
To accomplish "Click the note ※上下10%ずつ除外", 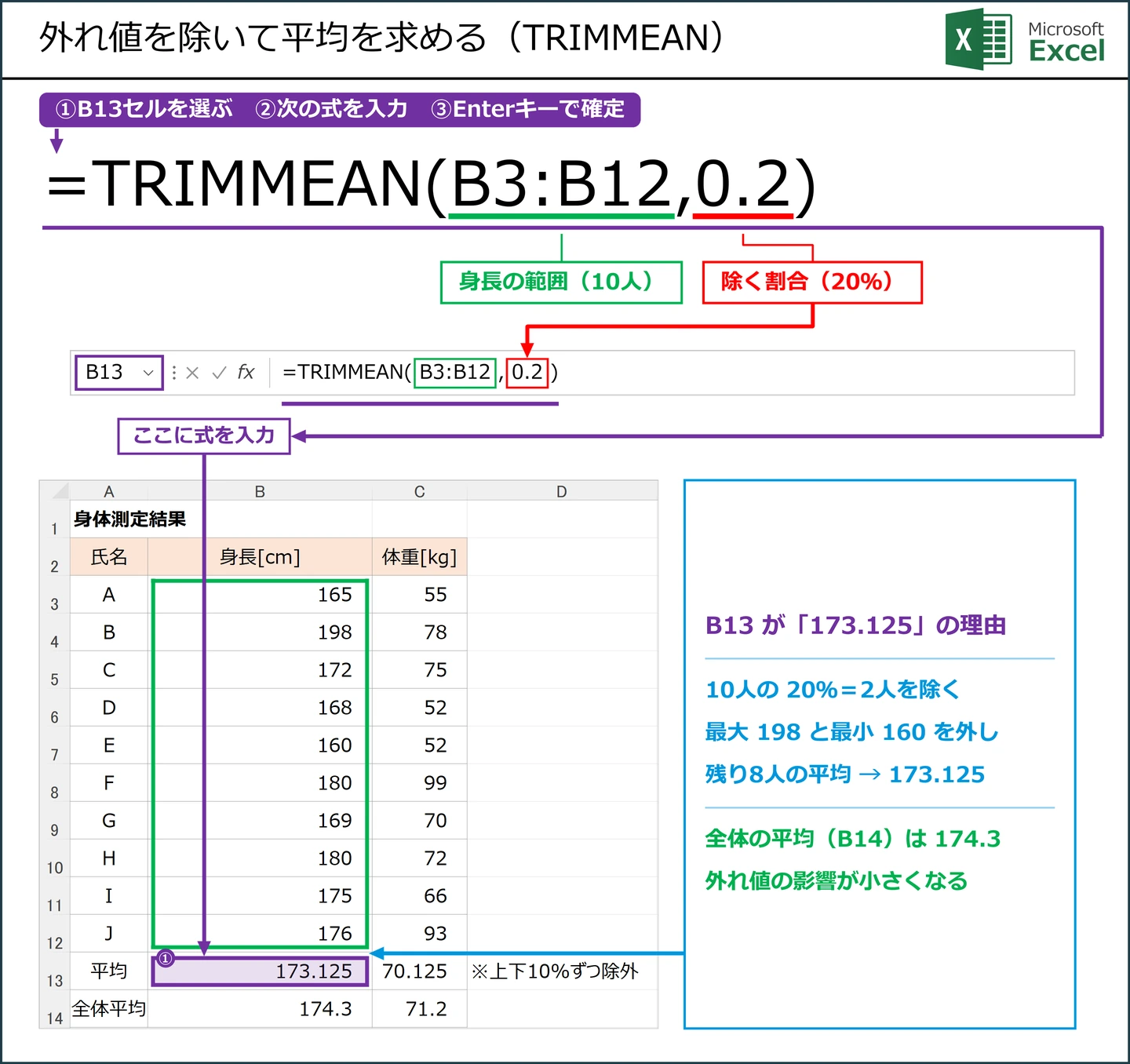I will coord(555,971).
